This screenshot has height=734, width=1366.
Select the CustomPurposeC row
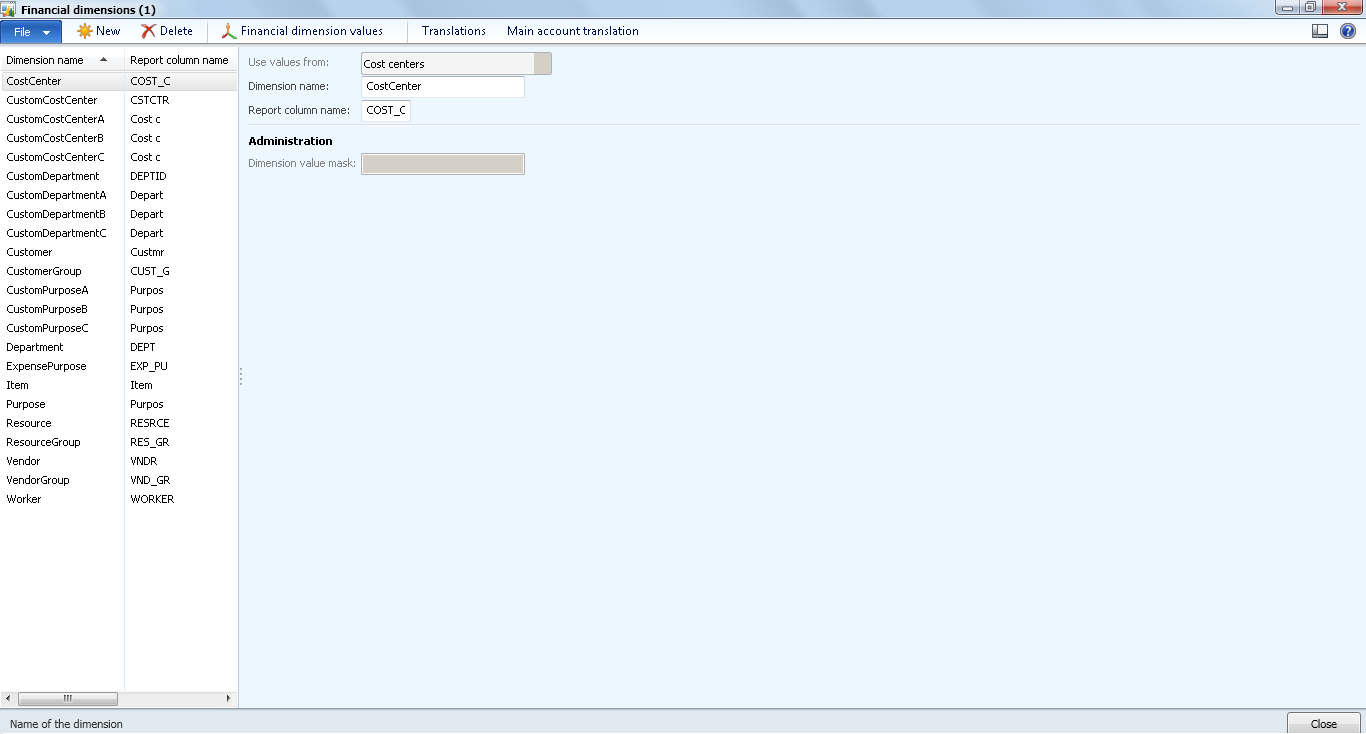(x=119, y=328)
